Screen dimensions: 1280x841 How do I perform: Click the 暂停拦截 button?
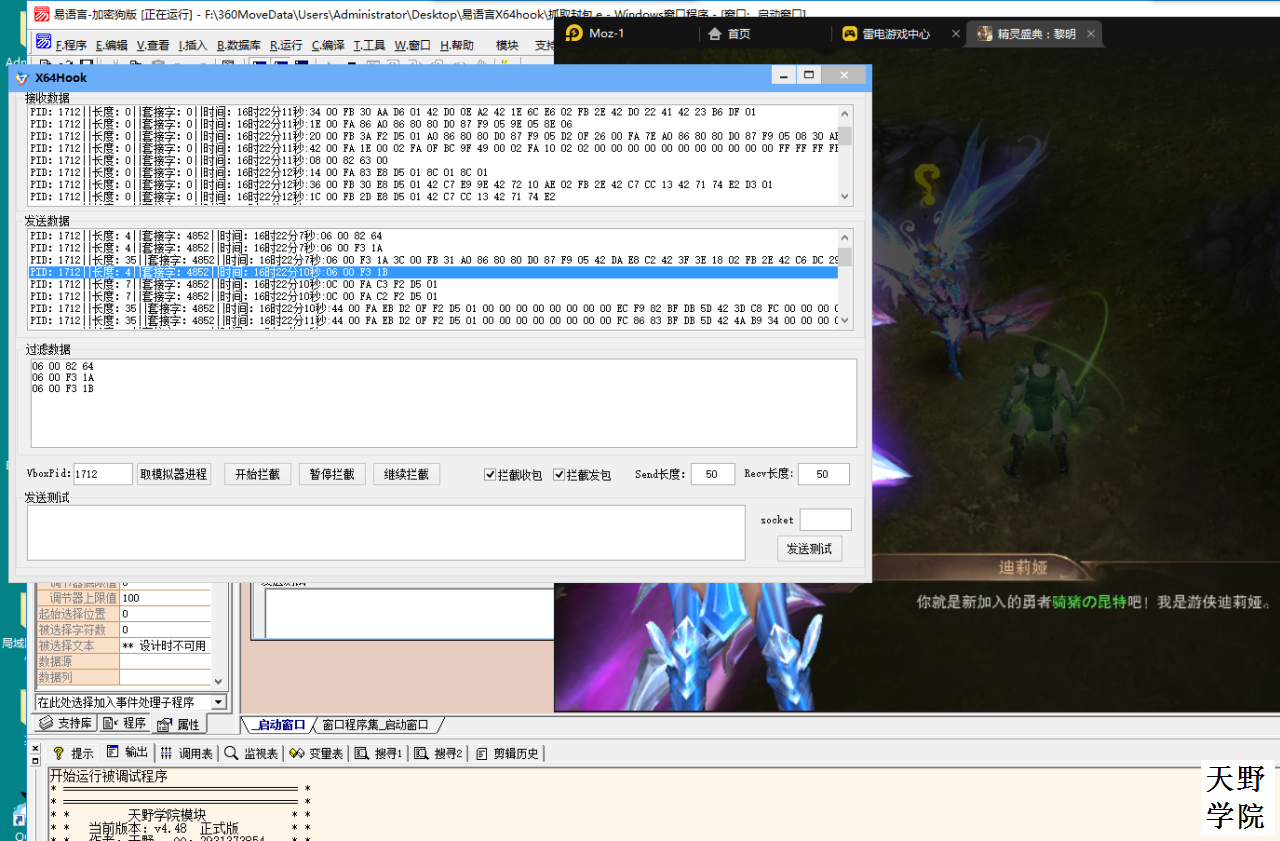pos(332,474)
